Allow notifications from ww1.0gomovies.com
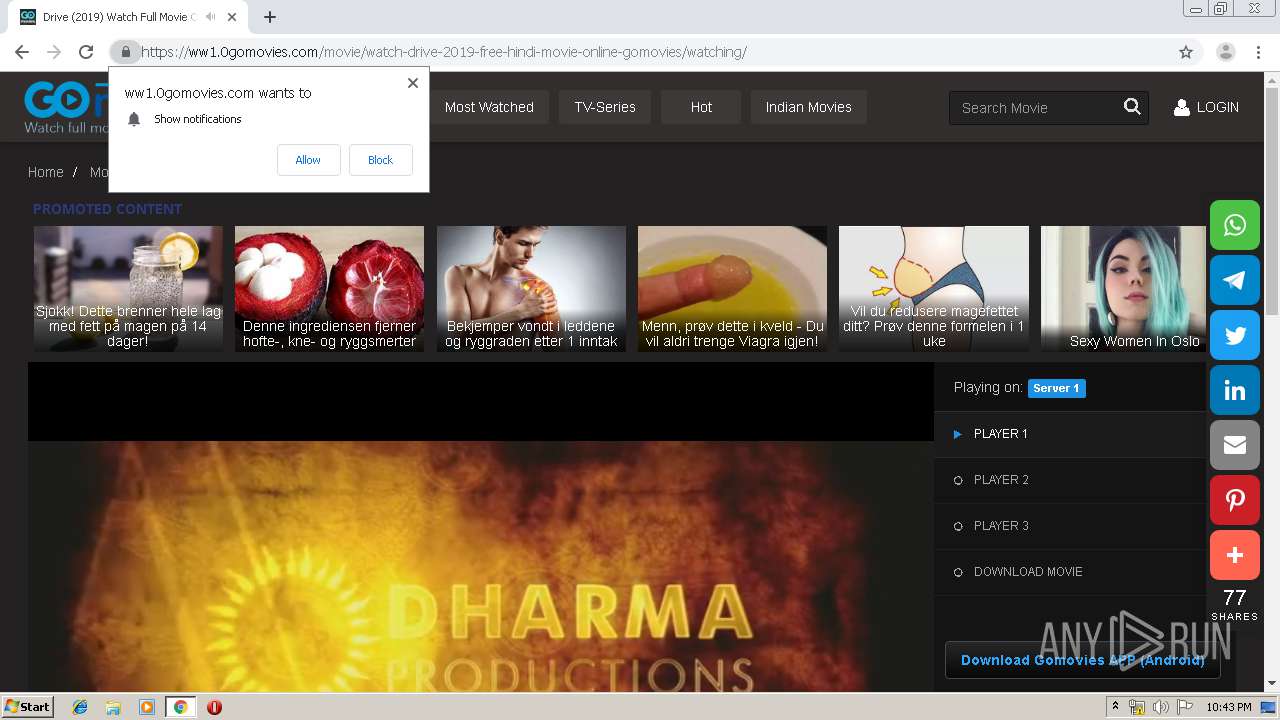The image size is (1280, 720). pyautogui.click(x=308, y=160)
